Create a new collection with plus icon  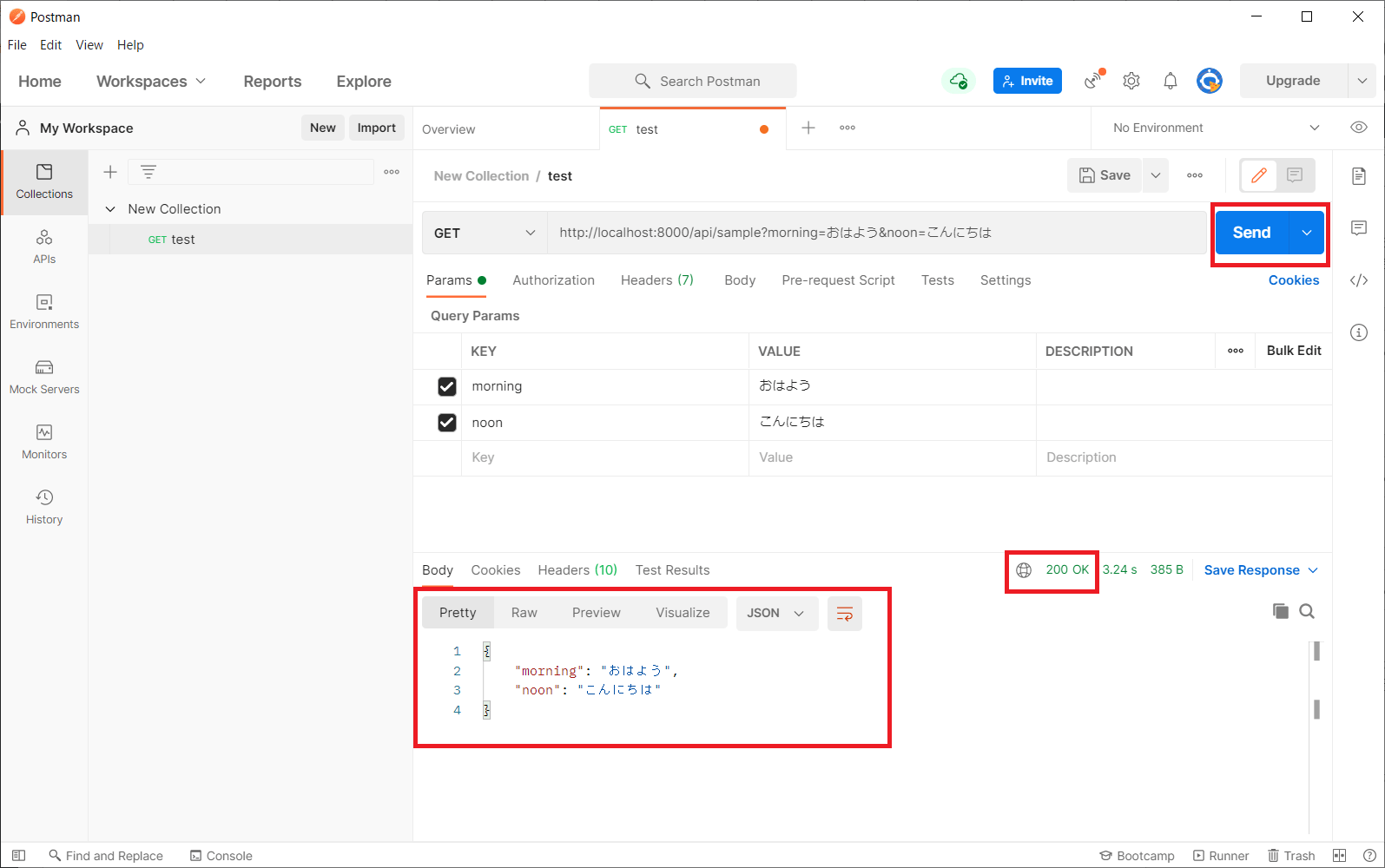[x=110, y=172]
